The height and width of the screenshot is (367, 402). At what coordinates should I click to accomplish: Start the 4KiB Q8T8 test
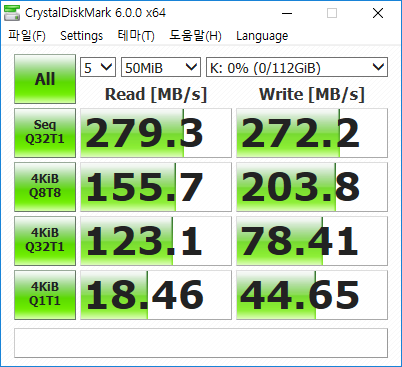point(45,187)
